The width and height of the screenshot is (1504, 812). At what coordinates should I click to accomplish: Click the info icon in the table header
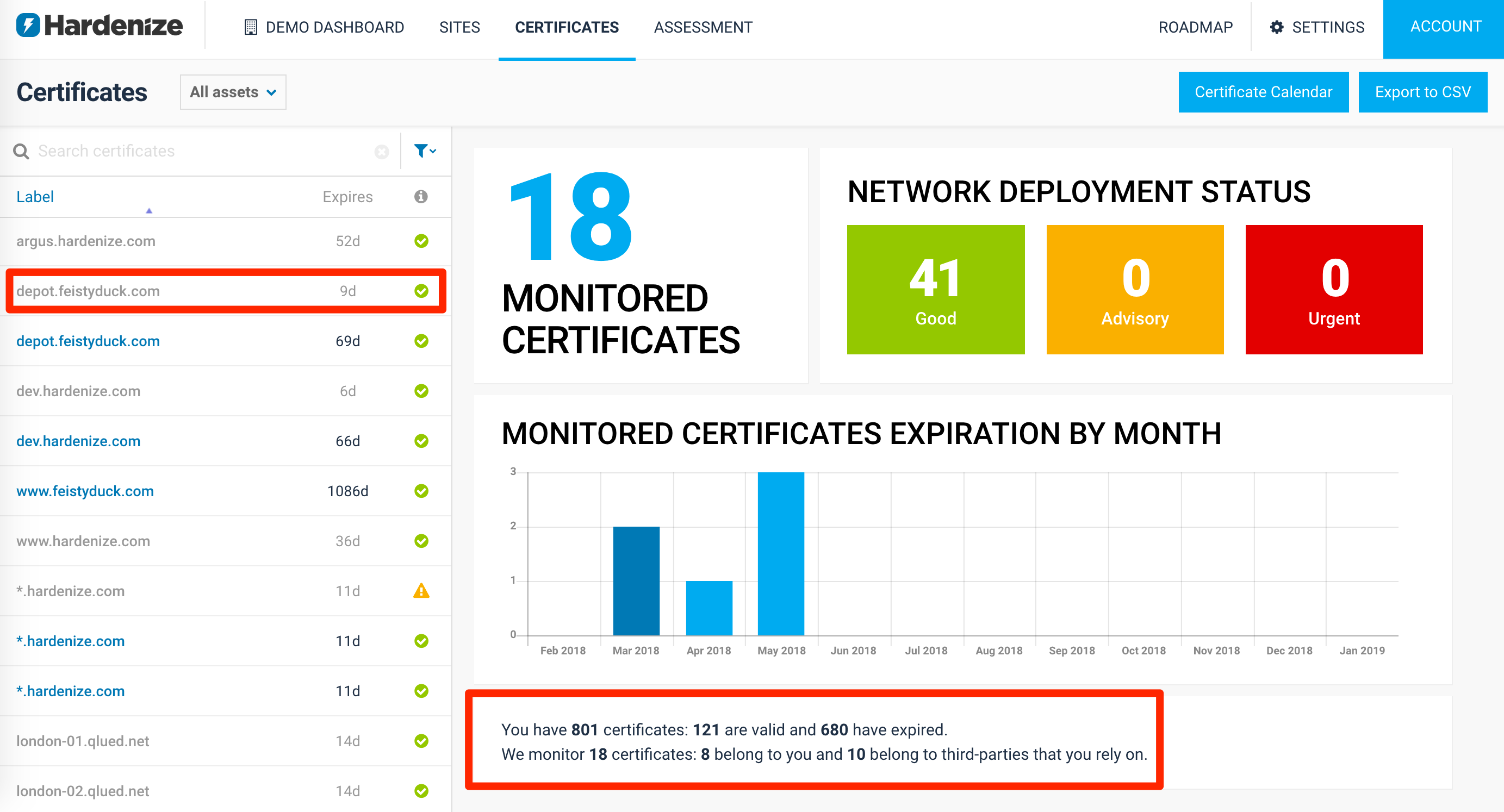pos(421,197)
